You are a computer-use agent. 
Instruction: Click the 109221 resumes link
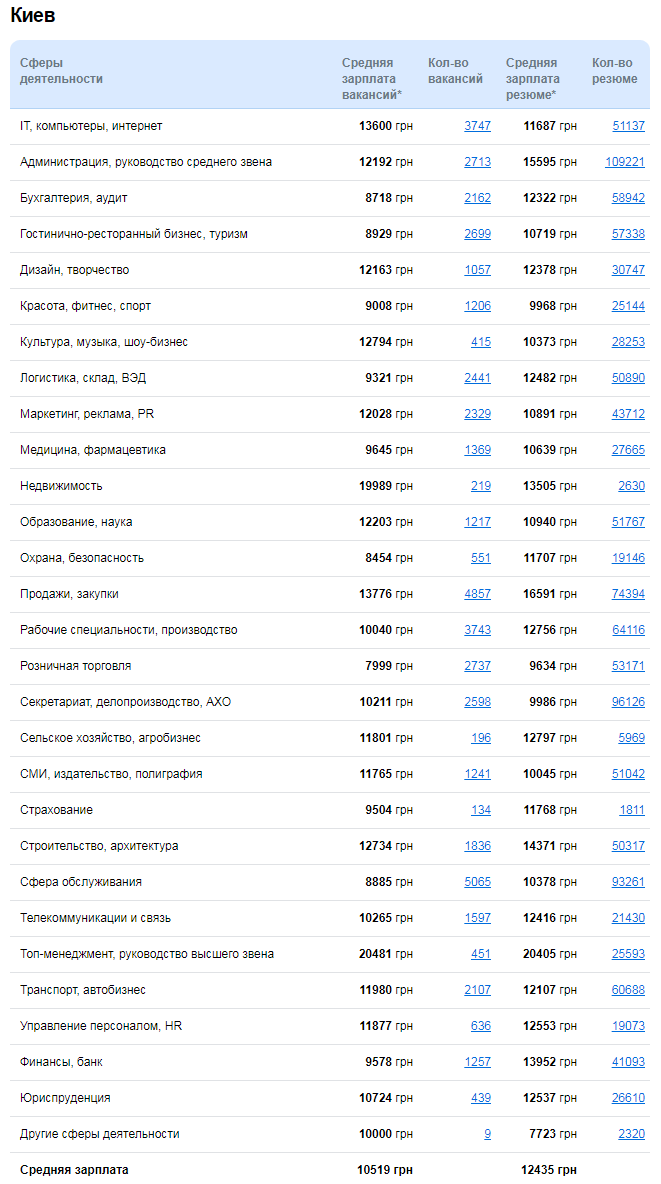tap(624, 162)
